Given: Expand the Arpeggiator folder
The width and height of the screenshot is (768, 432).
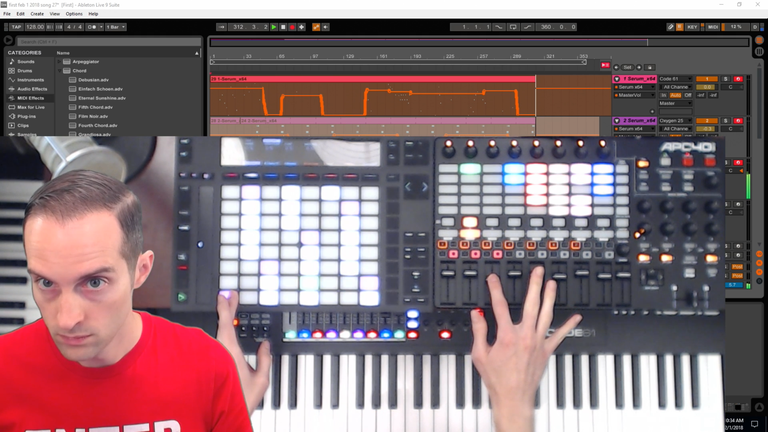Looking at the screenshot, I should [x=59, y=62].
